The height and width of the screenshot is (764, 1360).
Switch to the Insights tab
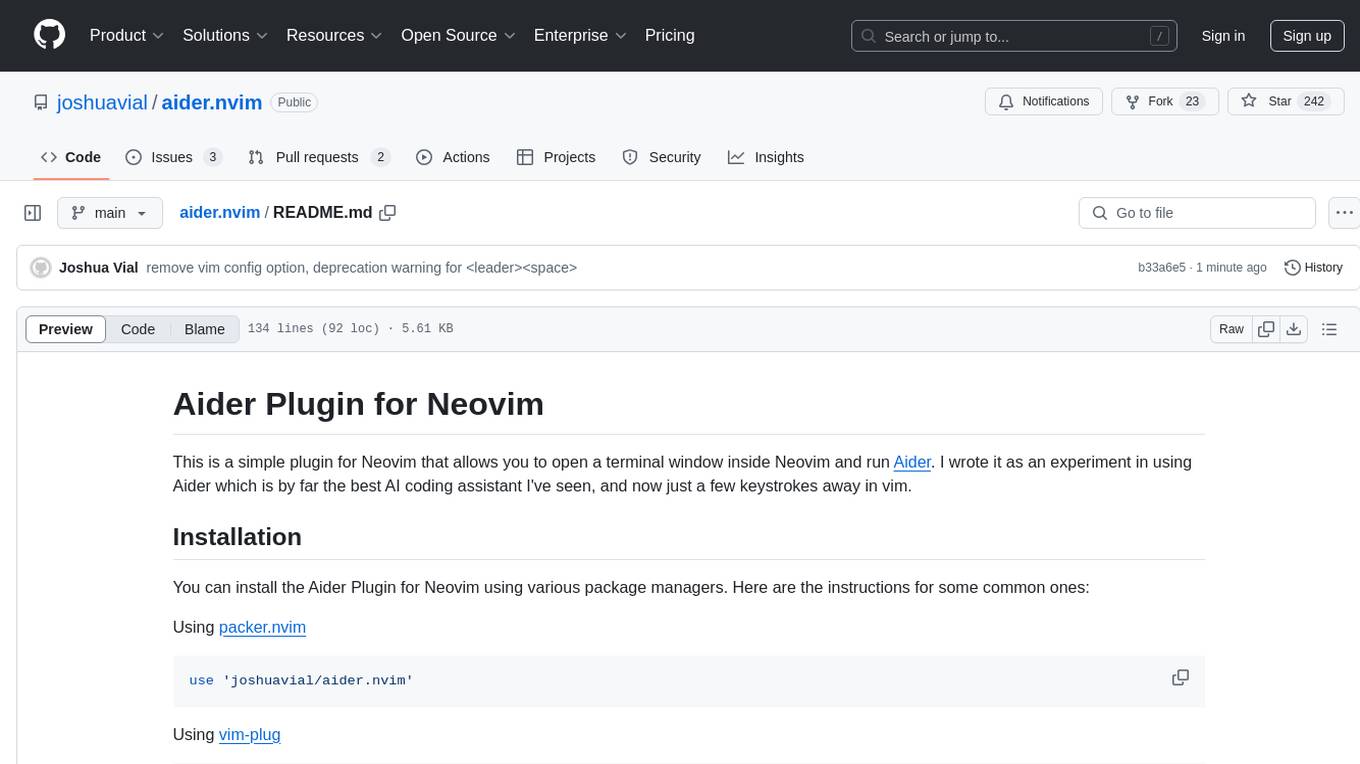tap(766, 157)
